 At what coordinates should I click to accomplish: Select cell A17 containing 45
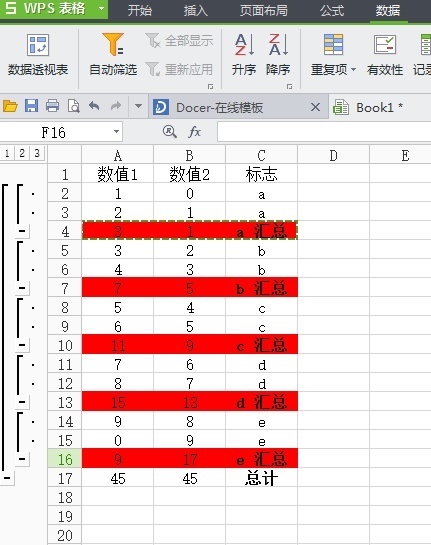point(117,478)
